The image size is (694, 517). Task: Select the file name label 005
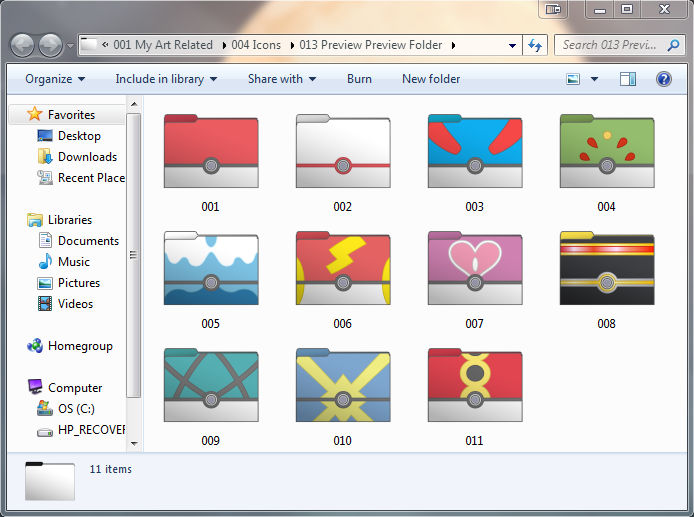[211, 324]
